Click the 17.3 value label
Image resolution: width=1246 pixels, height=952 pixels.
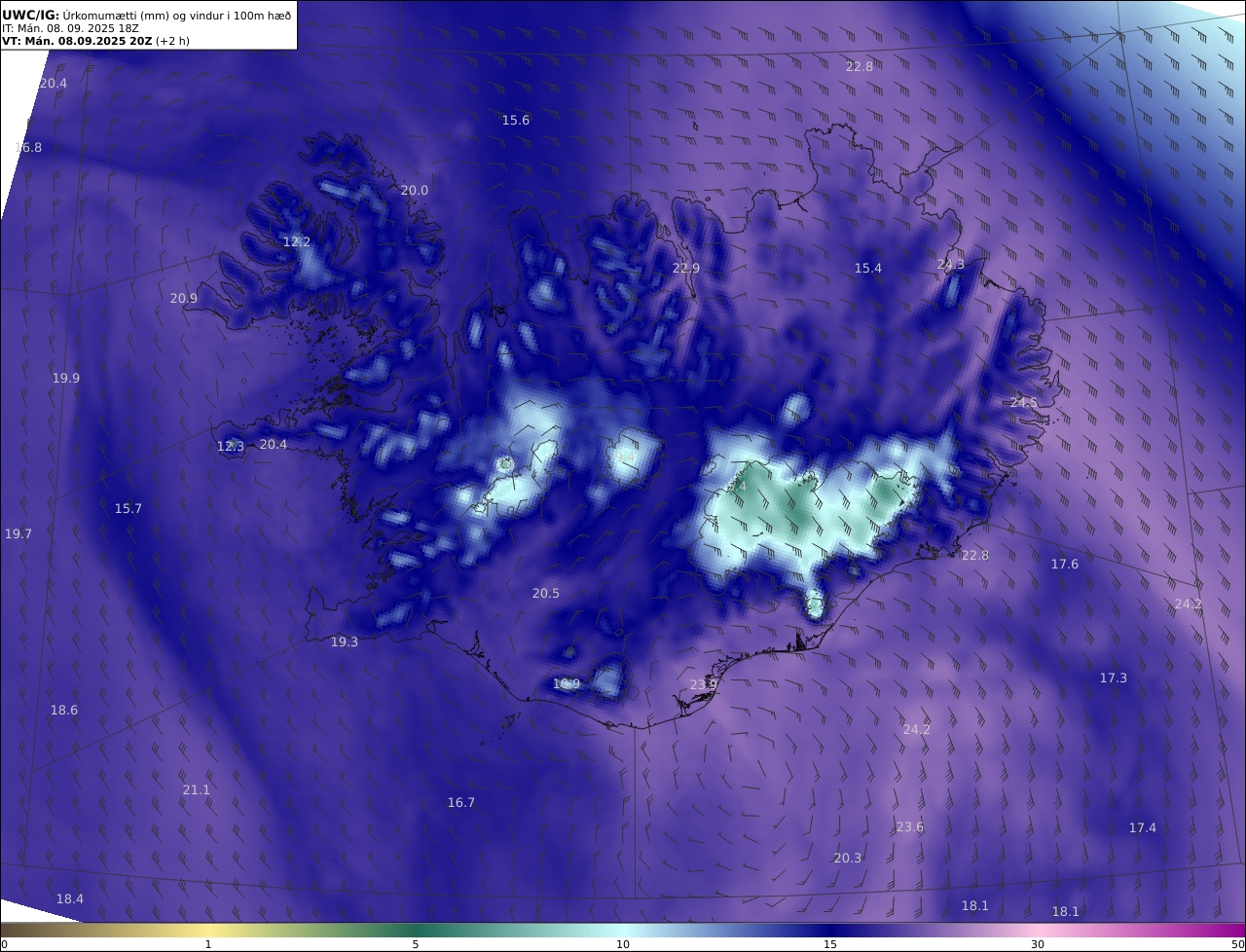coord(1114,678)
